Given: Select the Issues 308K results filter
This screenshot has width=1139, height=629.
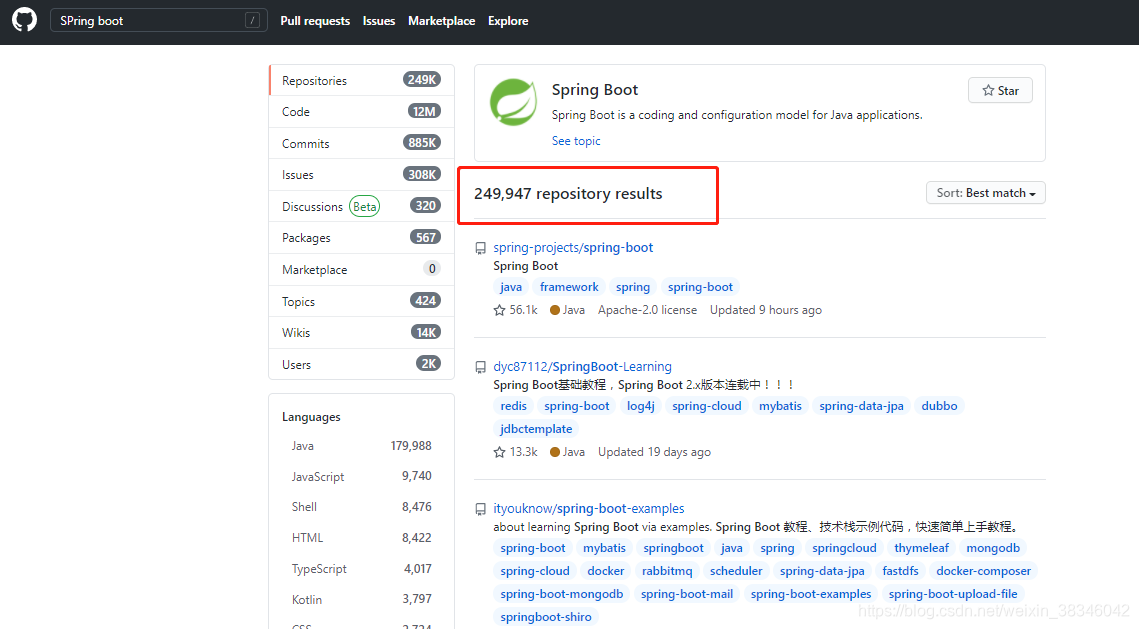Looking at the screenshot, I should pyautogui.click(x=362, y=174).
